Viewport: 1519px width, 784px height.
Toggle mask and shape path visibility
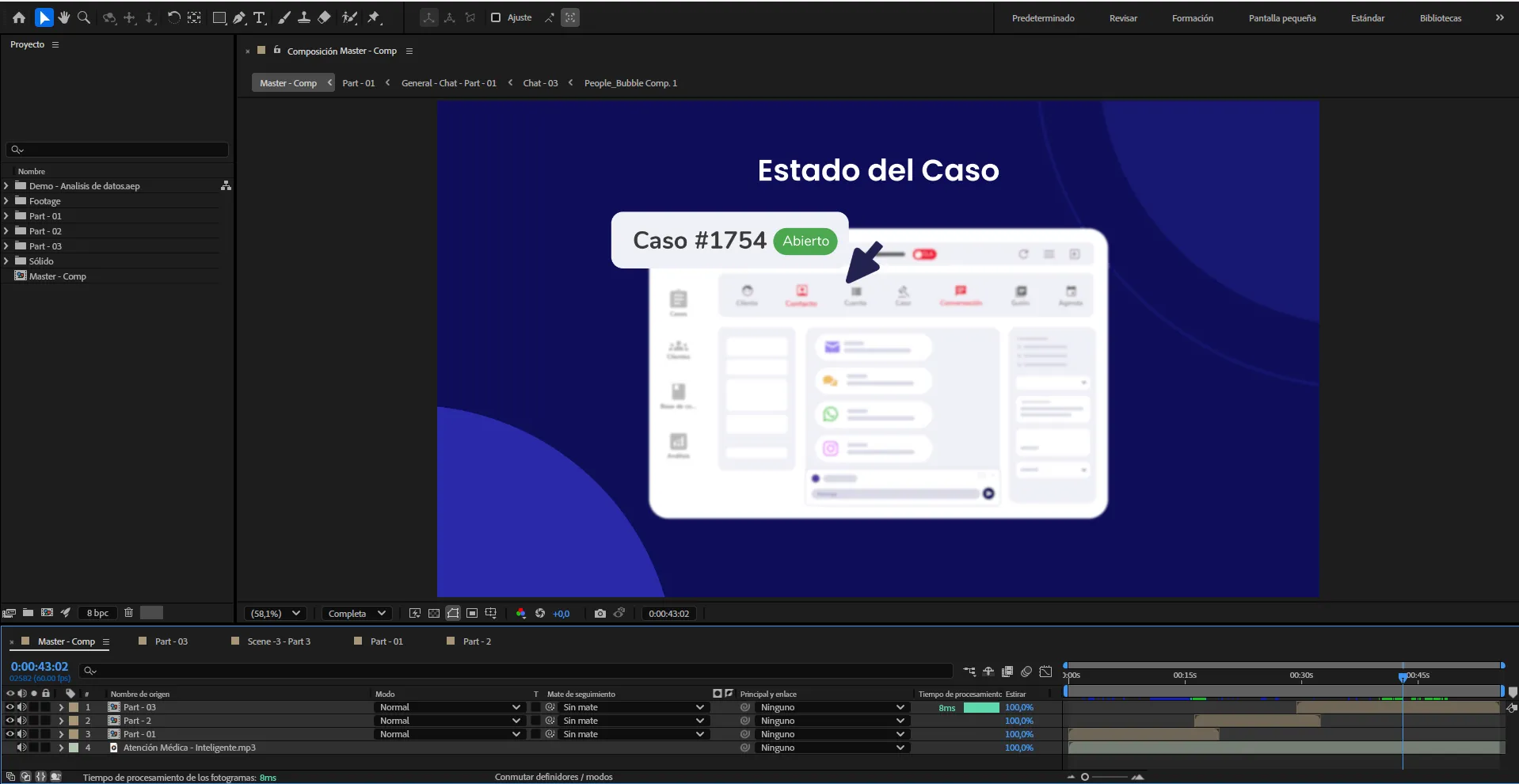click(453, 613)
